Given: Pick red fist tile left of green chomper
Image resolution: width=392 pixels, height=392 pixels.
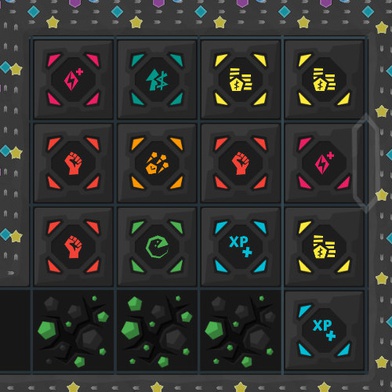Looking at the screenshot, I should point(73,247).
